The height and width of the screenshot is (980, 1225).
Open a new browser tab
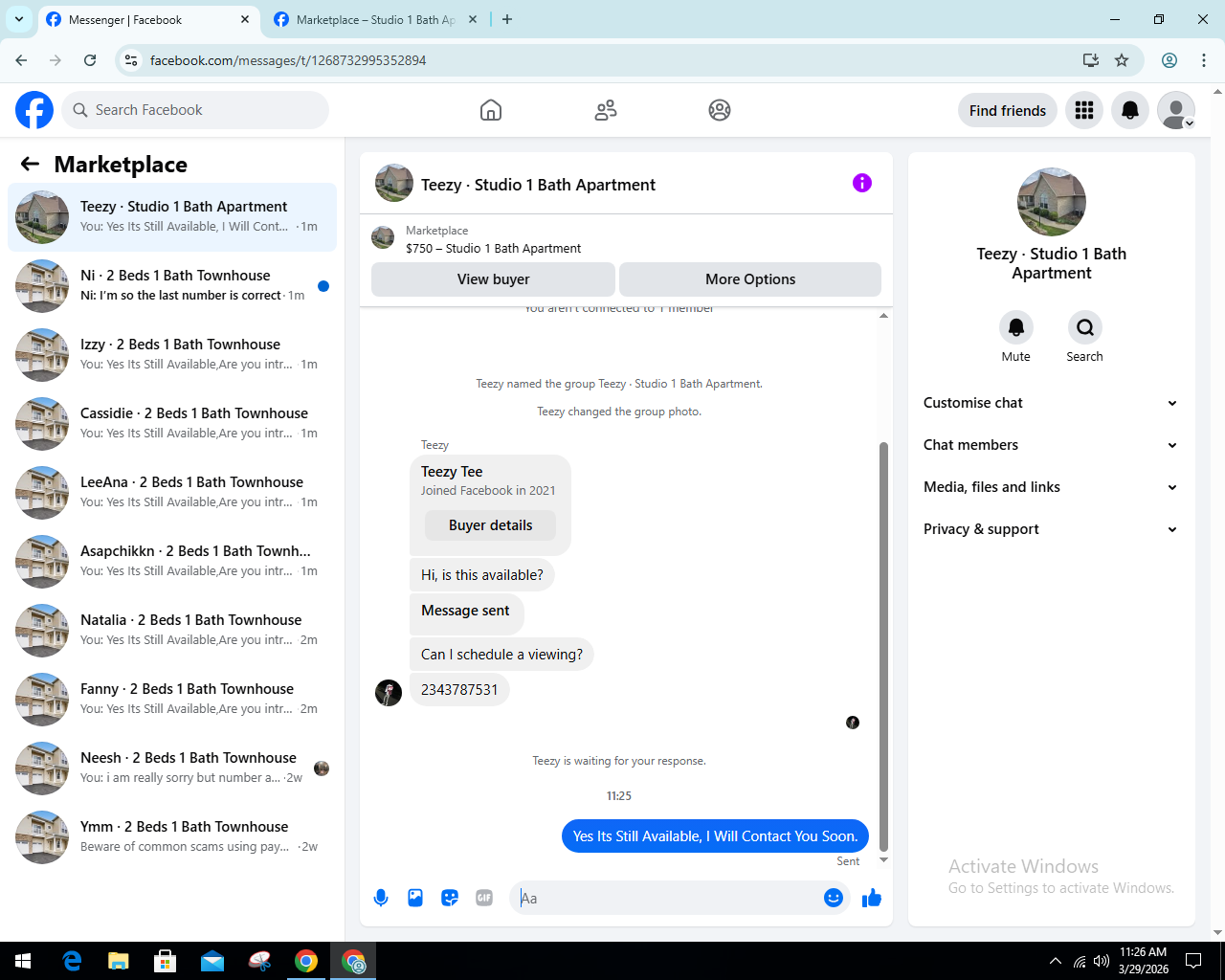tap(507, 19)
